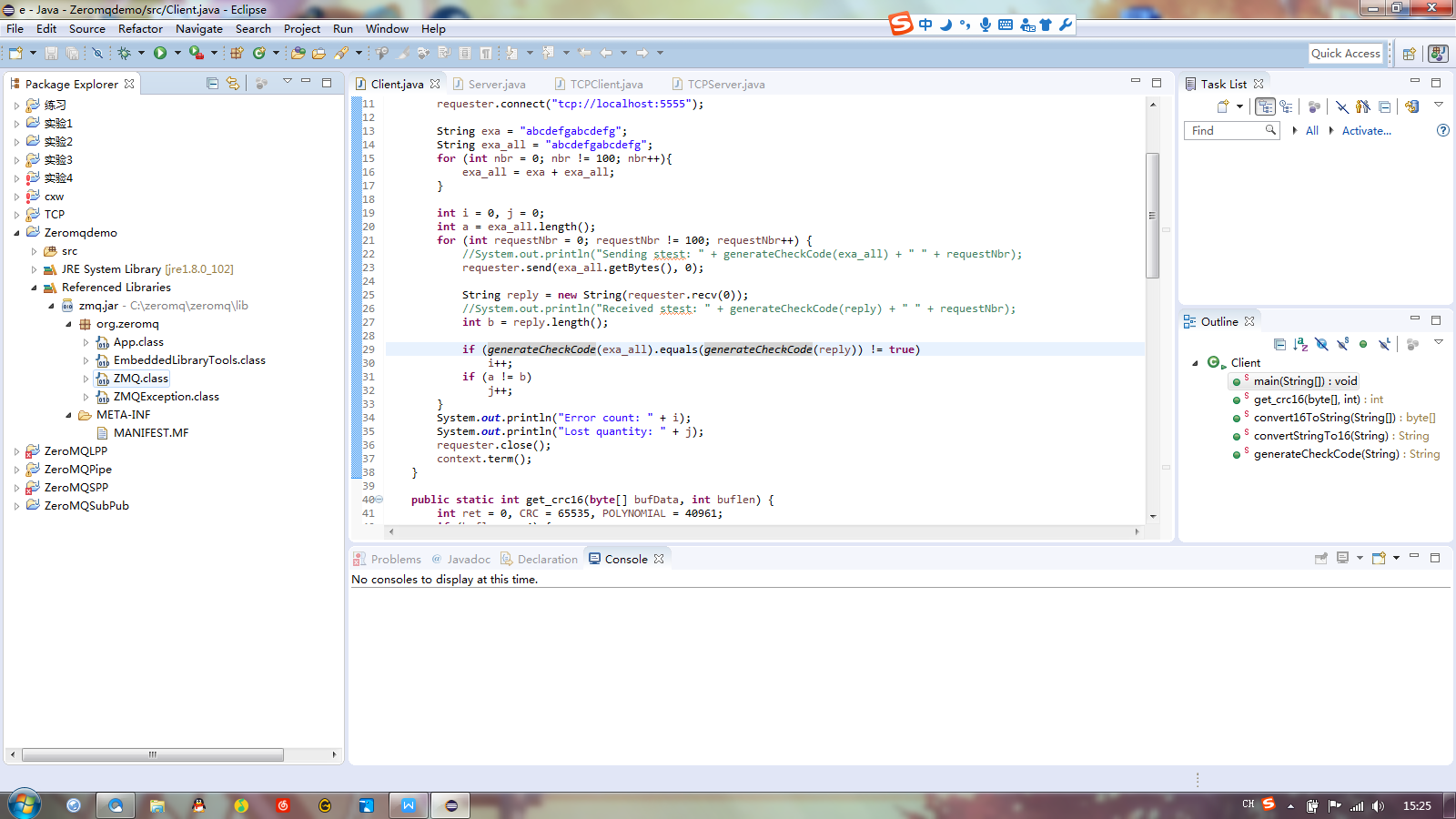The image size is (1456, 819).
Task: Expand the ZeroMQPipe project node
Action: [16, 470]
